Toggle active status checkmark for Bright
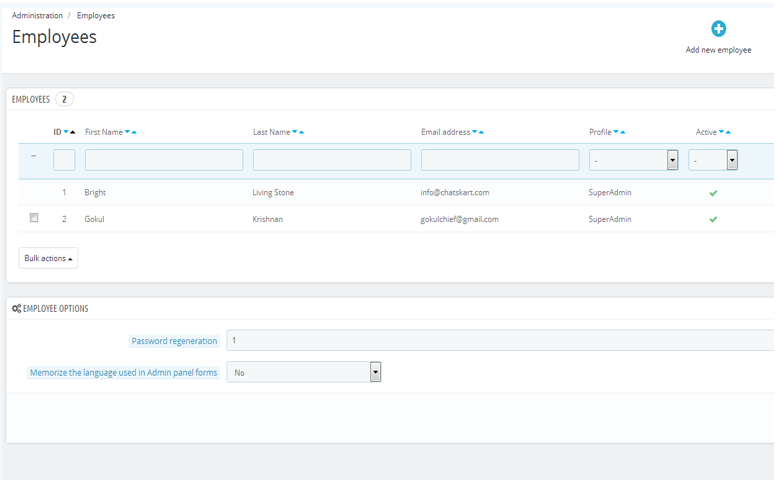The height and width of the screenshot is (480, 777). [713, 193]
